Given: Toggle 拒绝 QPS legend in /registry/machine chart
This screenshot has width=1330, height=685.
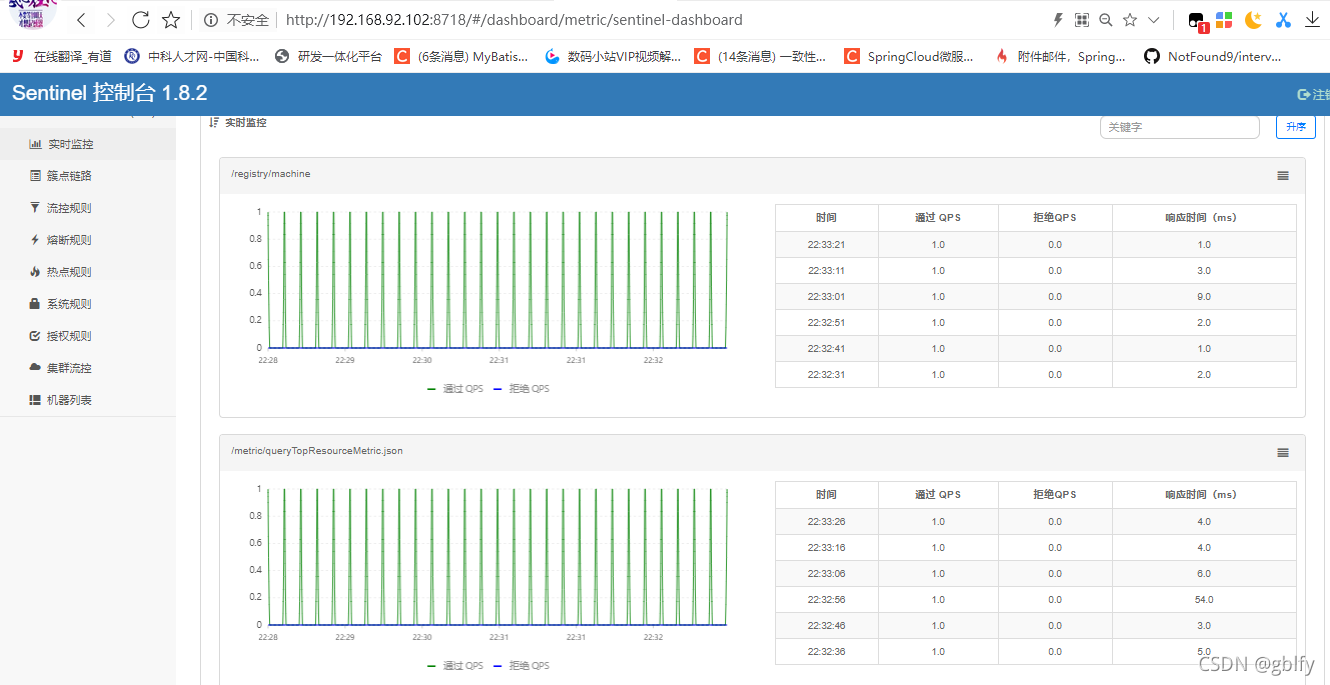Looking at the screenshot, I should pos(521,388).
